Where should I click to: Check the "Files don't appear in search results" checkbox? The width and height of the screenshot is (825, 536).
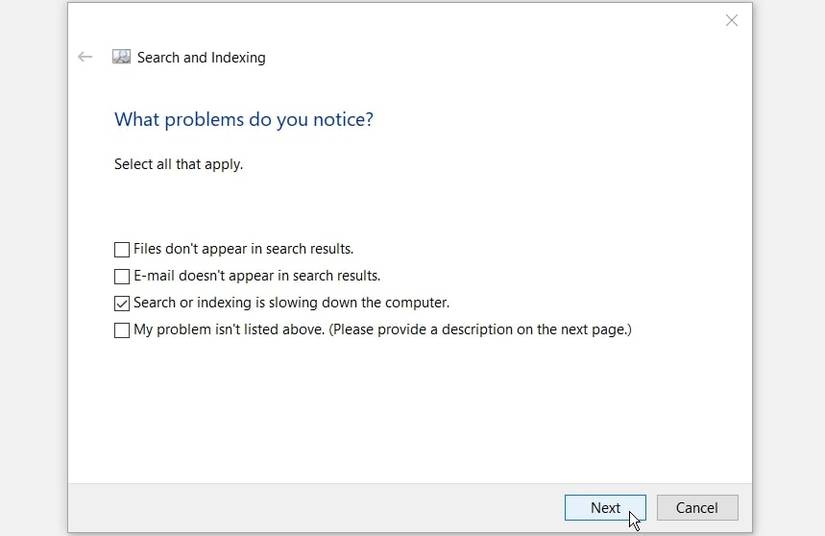click(122, 249)
